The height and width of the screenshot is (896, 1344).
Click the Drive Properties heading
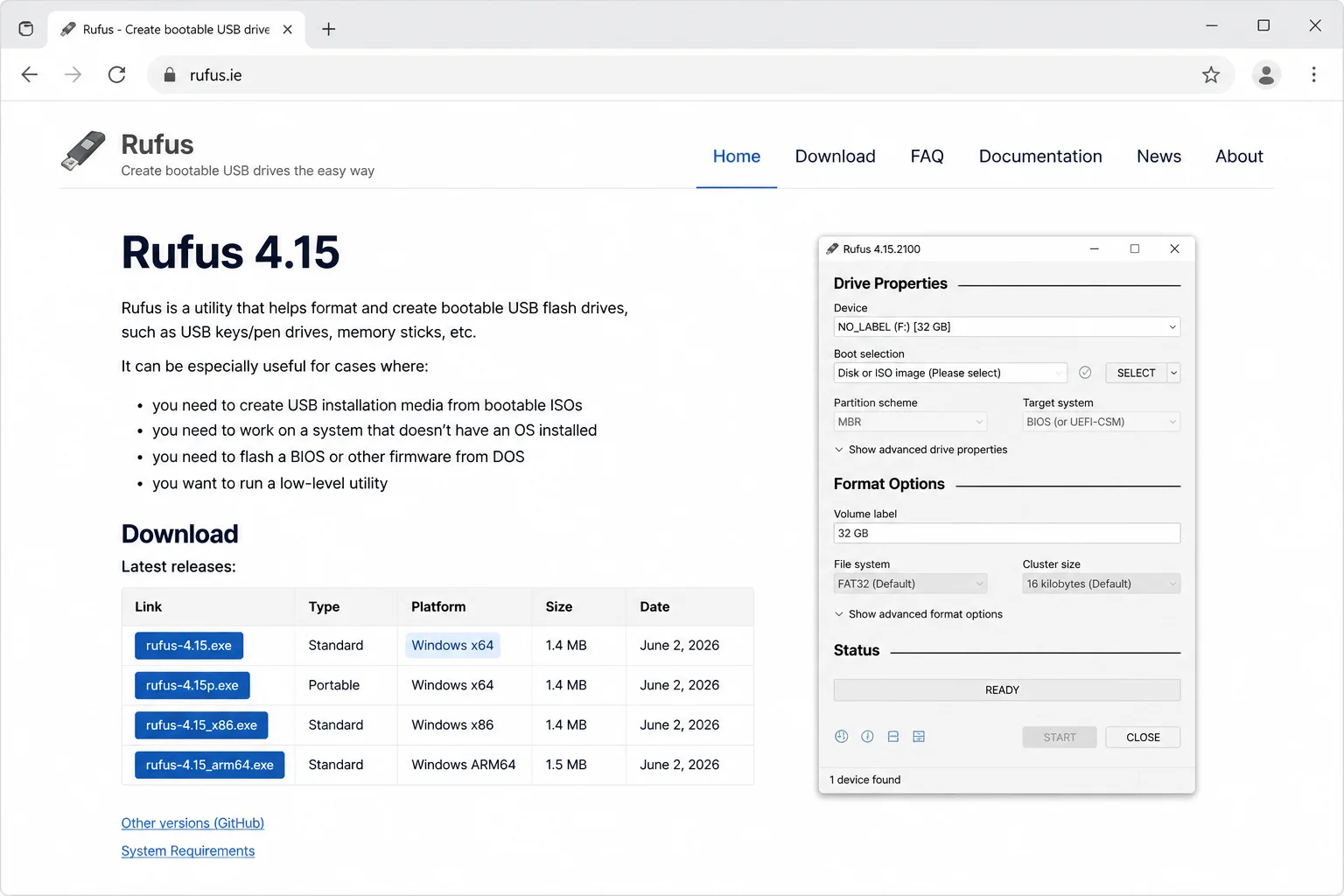[x=890, y=283]
